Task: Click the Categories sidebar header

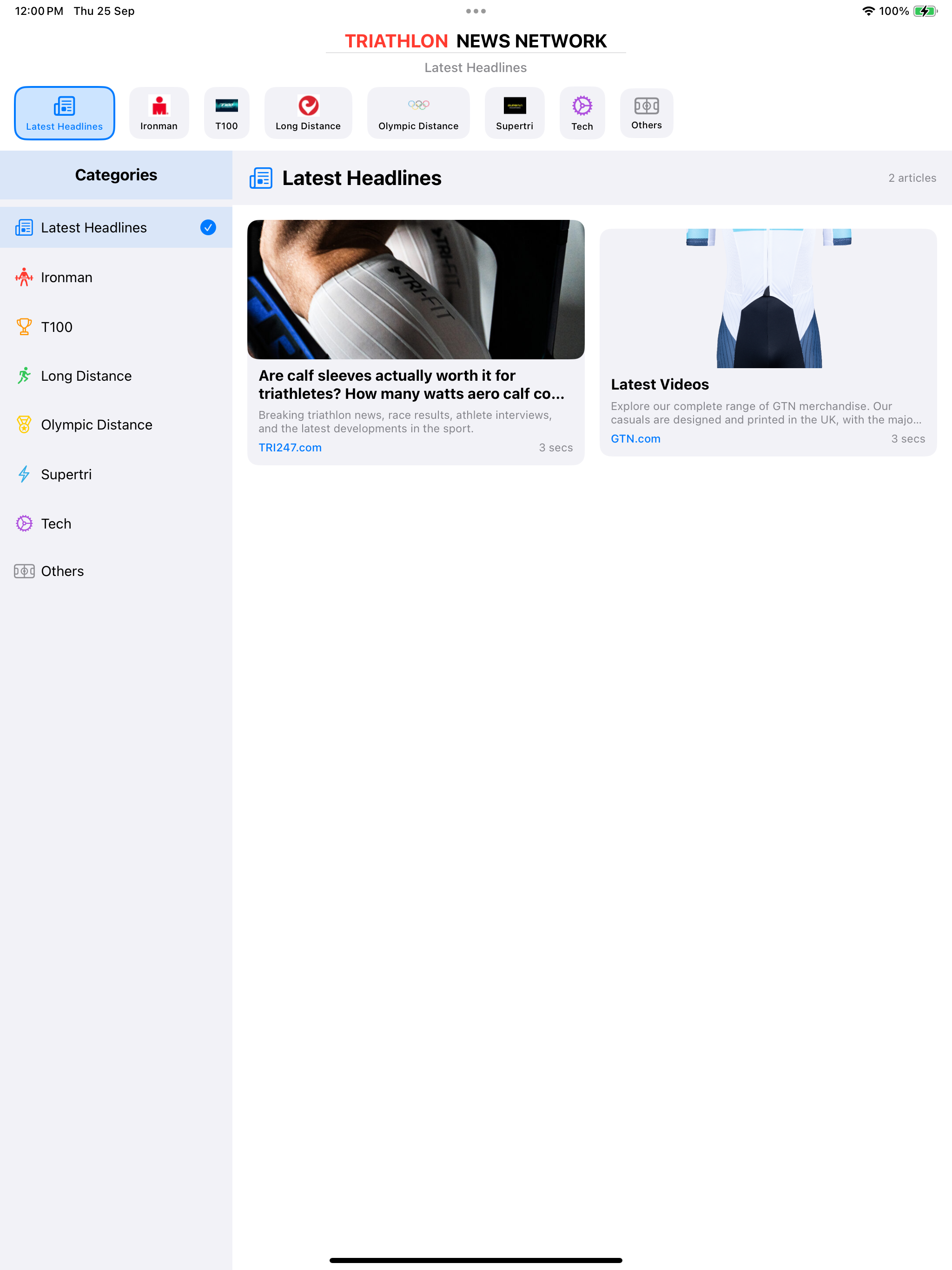Action: pyautogui.click(x=116, y=175)
